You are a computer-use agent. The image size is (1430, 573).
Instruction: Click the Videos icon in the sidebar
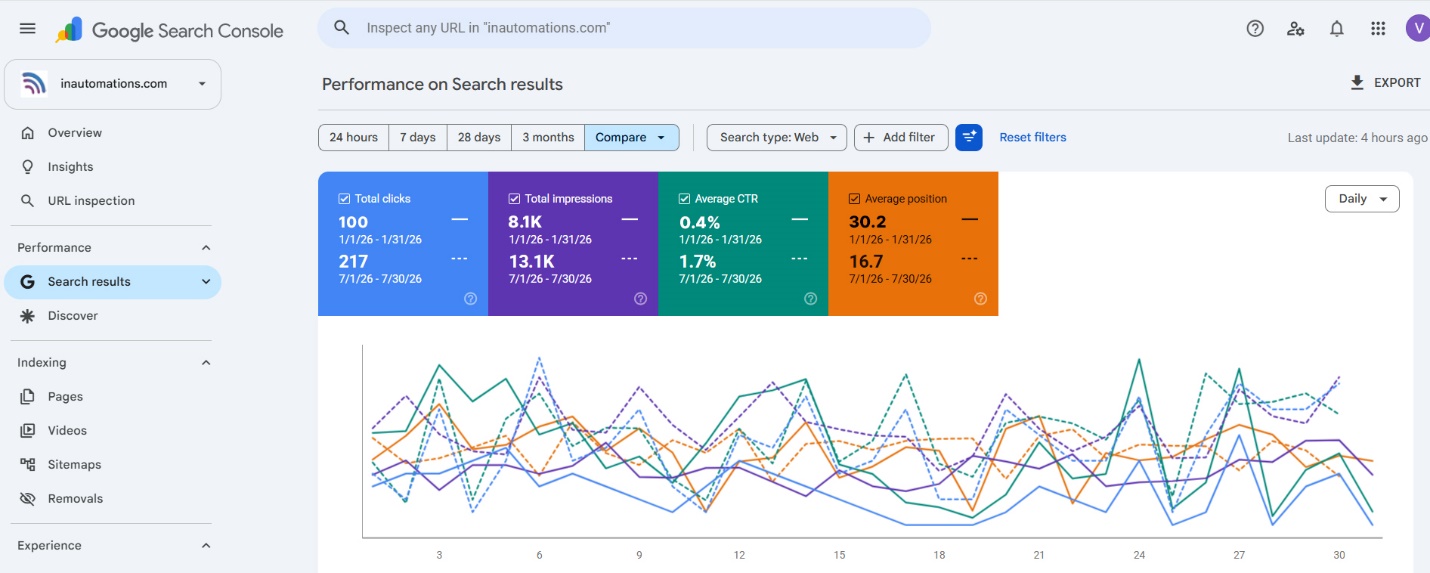tap(28, 431)
